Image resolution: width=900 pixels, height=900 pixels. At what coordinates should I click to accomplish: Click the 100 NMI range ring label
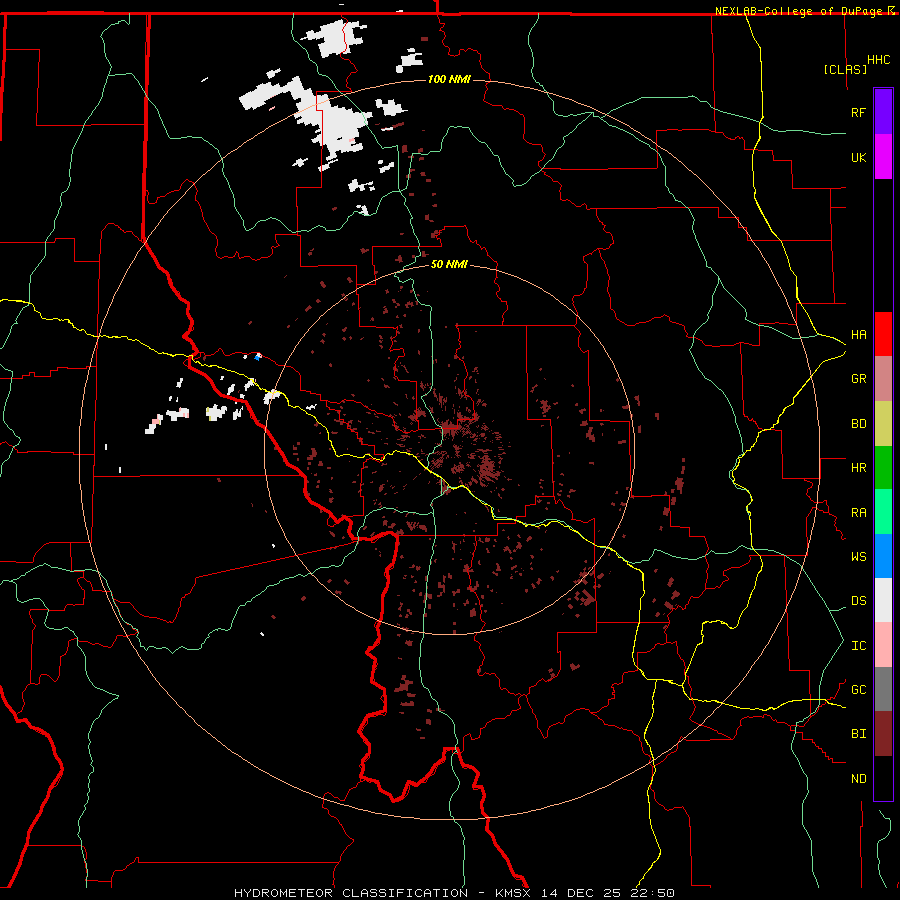pos(449,79)
